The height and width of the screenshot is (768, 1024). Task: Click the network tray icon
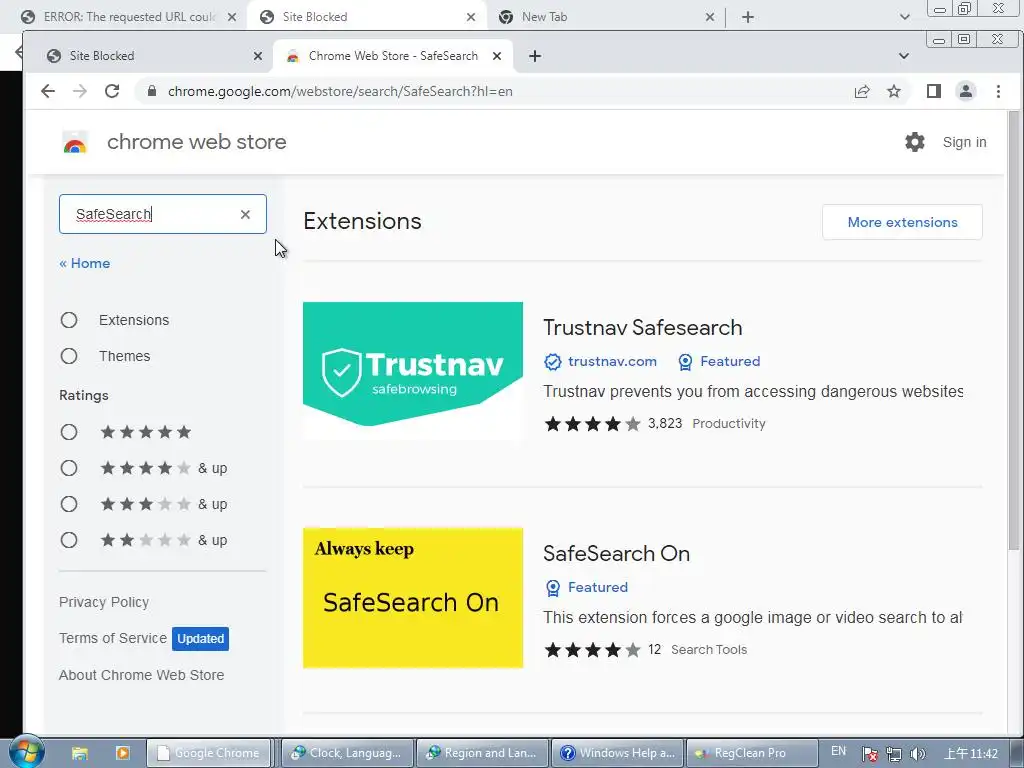pyautogui.click(x=894, y=754)
